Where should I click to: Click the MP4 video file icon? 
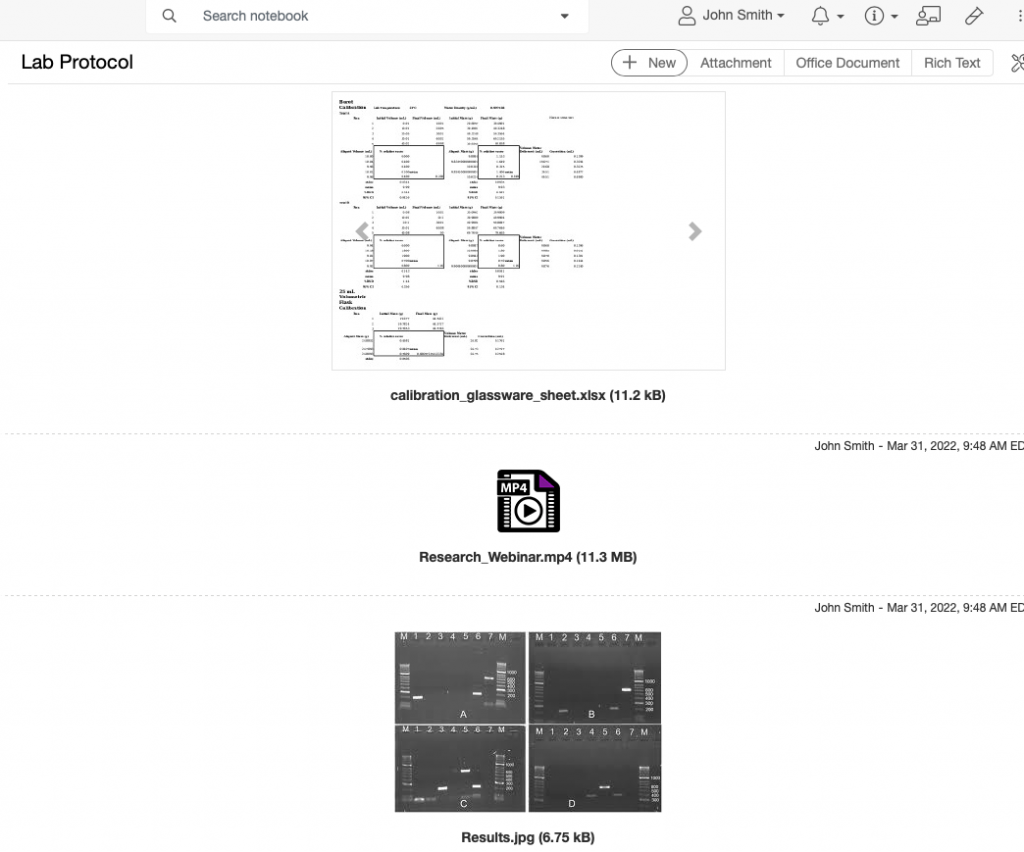pyautogui.click(x=528, y=501)
